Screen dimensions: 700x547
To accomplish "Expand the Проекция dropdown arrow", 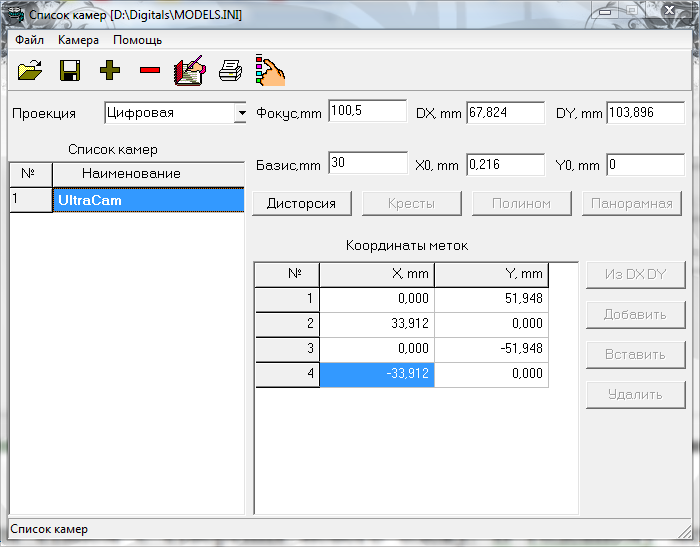I will [241, 113].
